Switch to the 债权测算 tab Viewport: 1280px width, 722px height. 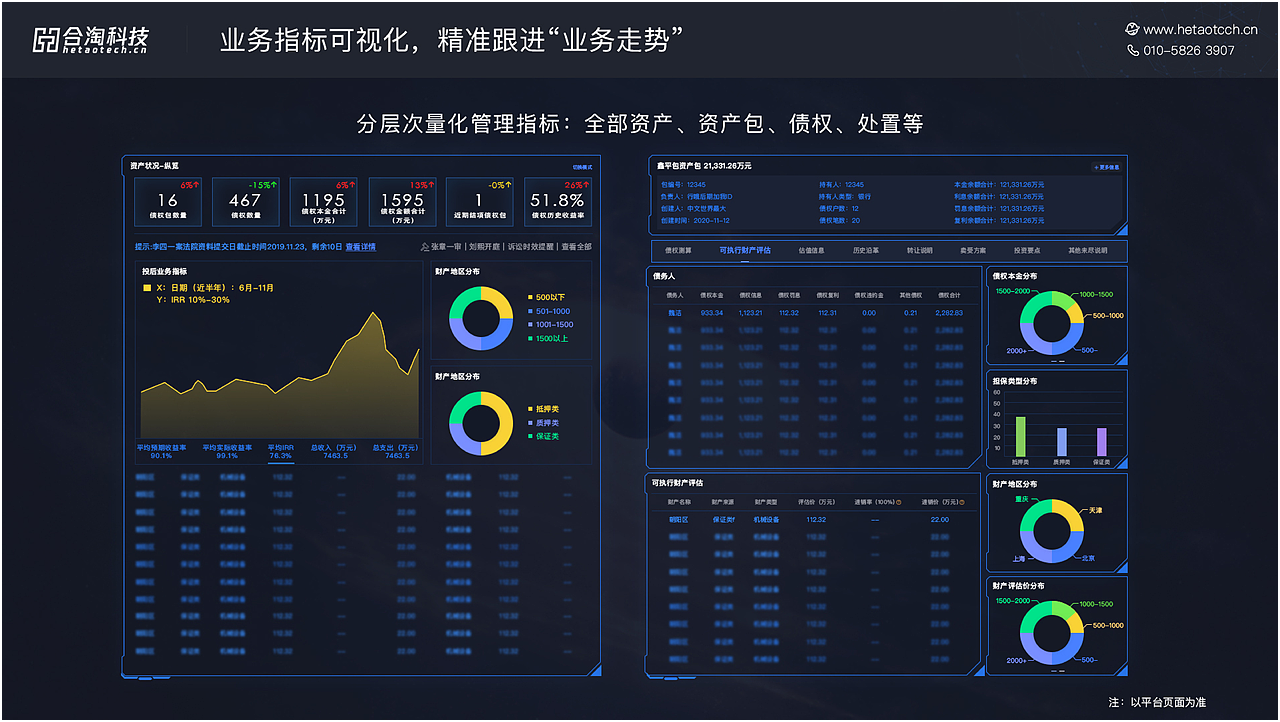pyautogui.click(x=678, y=250)
